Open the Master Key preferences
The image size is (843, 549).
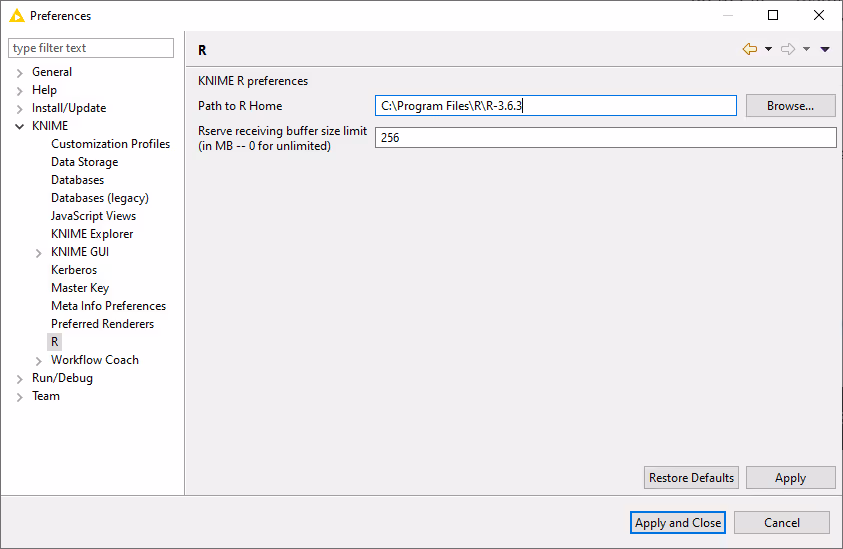(80, 288)
